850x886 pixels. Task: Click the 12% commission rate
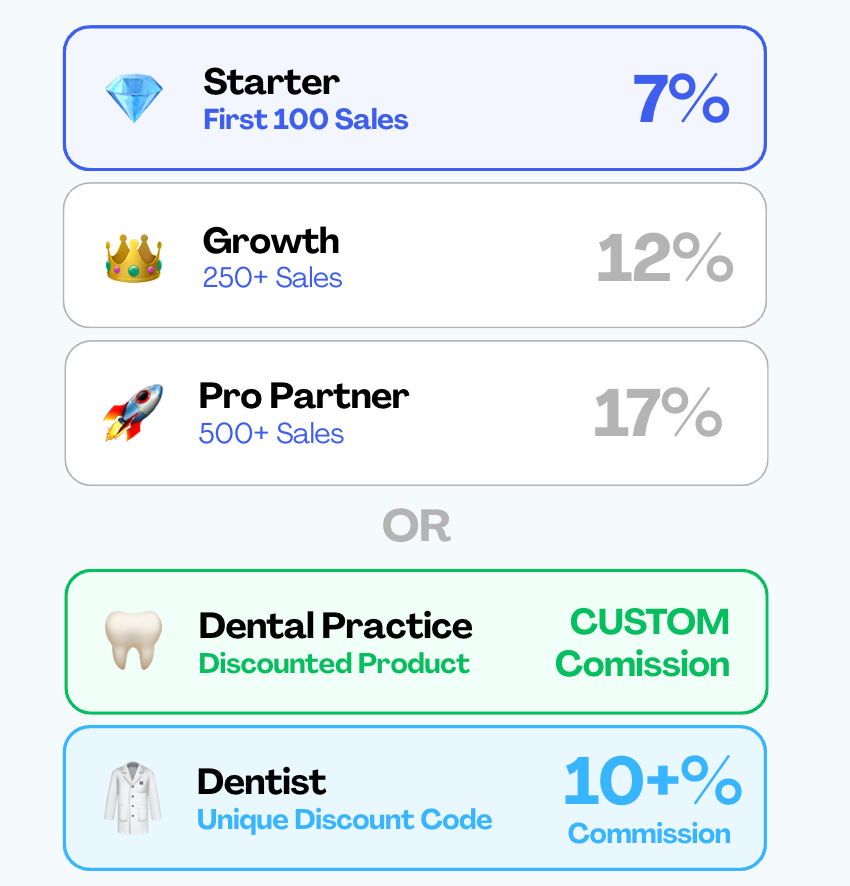pos(665,258)
